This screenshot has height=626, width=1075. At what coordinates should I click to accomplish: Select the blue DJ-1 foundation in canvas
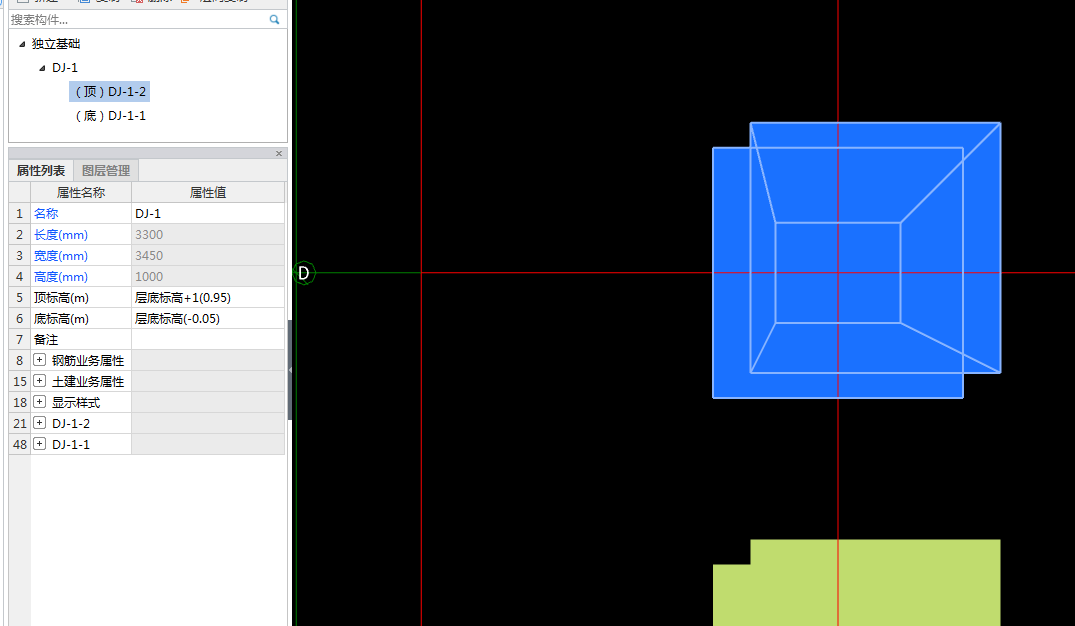(857, 260)
